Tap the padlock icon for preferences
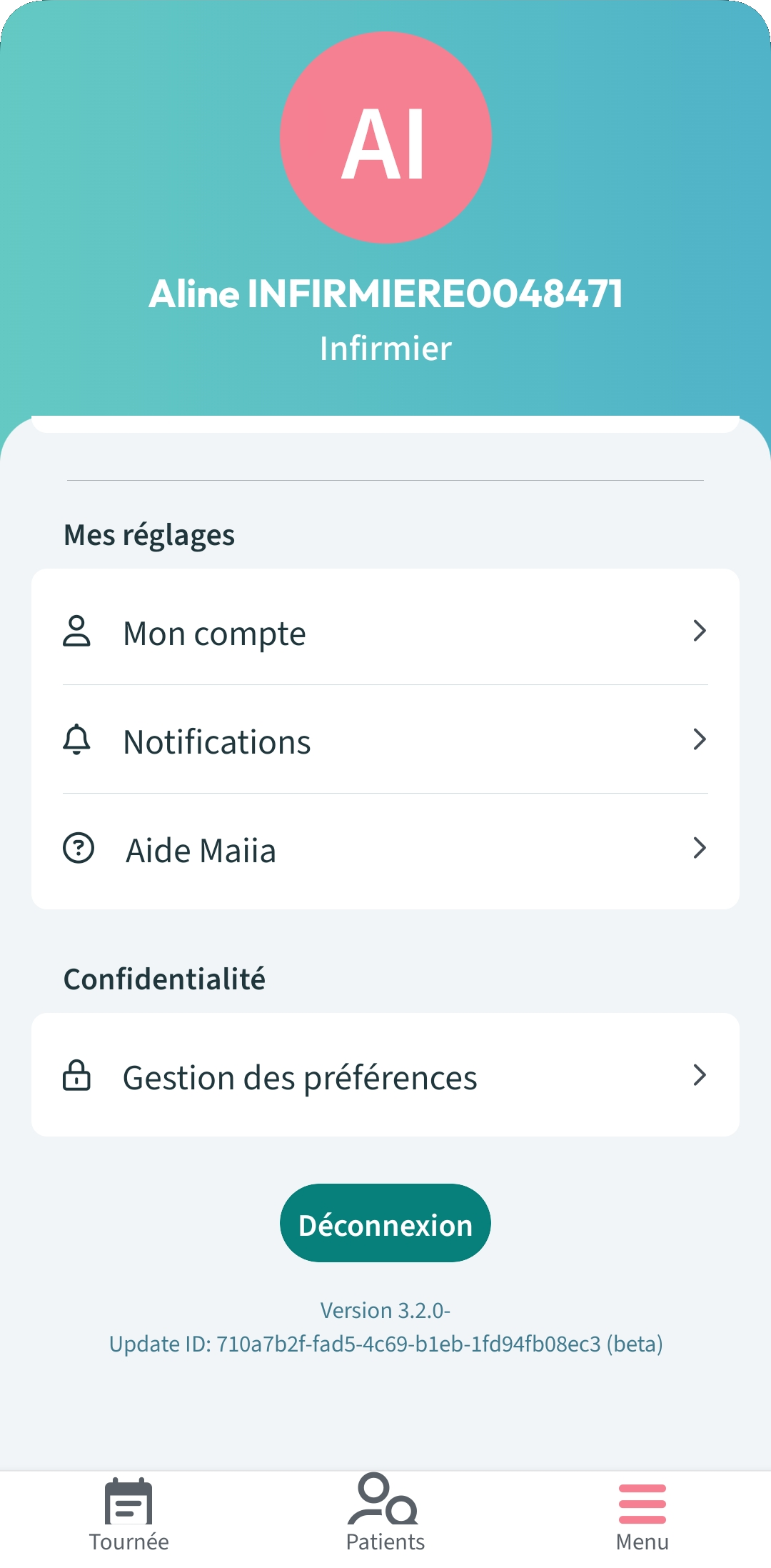The height and width of the screenshot is (1568, 771). pyautogui.click(x=77, y=1076)
